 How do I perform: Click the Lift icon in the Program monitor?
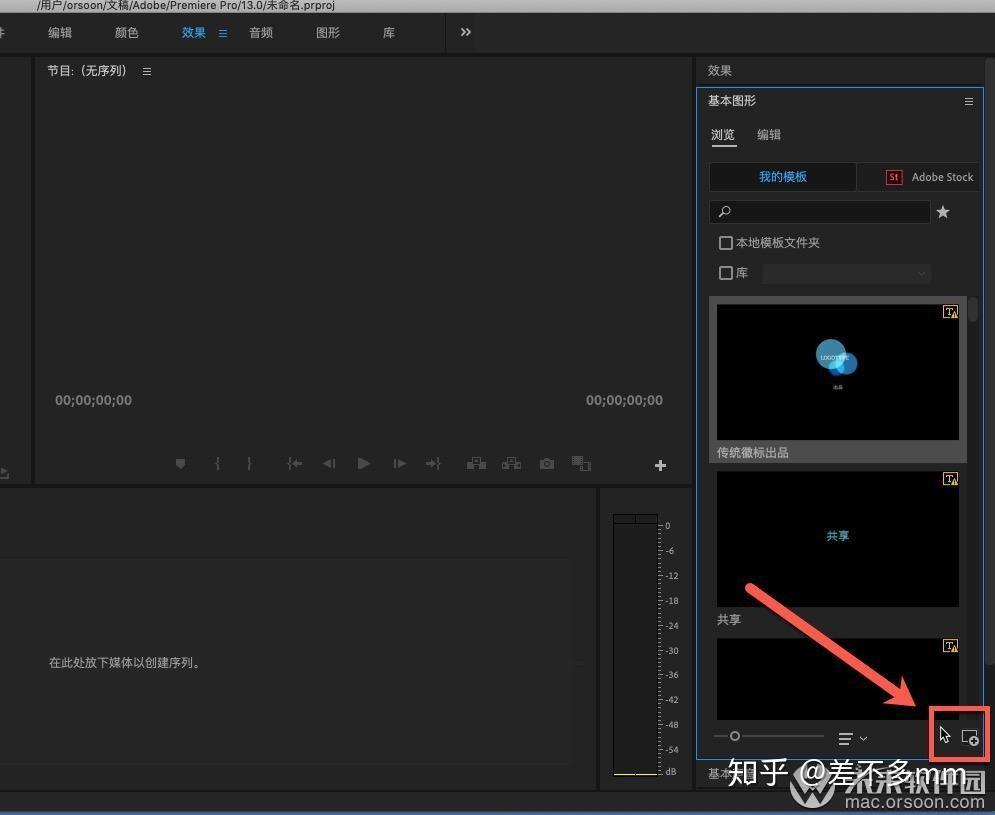476,463
